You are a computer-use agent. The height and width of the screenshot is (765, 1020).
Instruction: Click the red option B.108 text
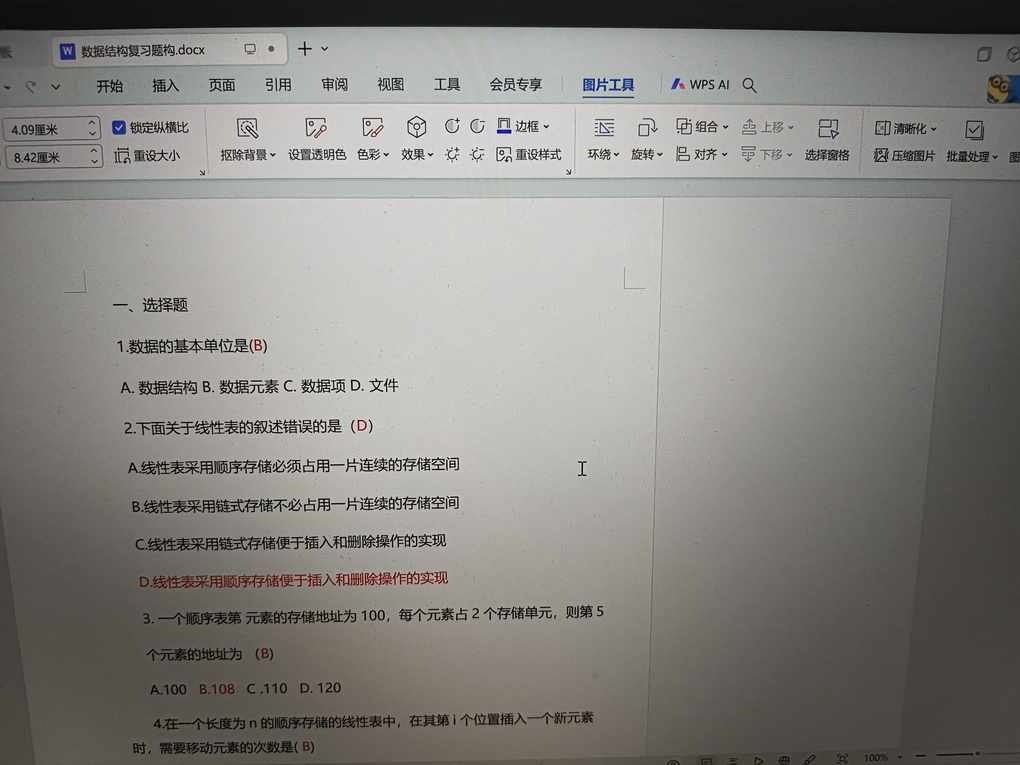pos(217,688)
